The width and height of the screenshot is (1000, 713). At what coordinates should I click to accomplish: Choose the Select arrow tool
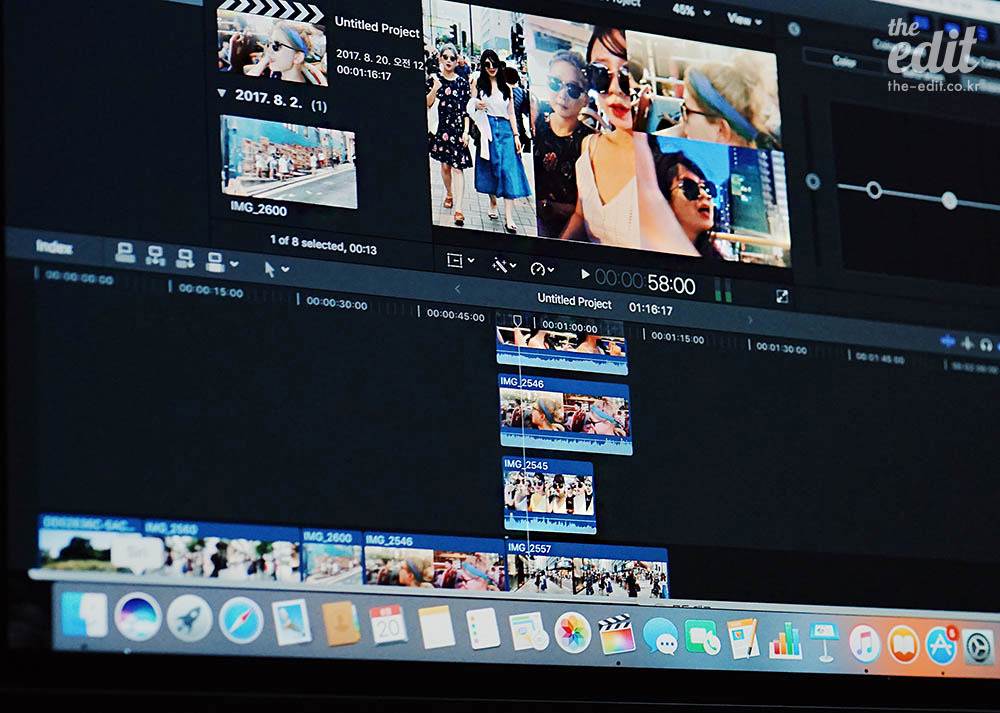pyautogui.click(x=270, y=268)
